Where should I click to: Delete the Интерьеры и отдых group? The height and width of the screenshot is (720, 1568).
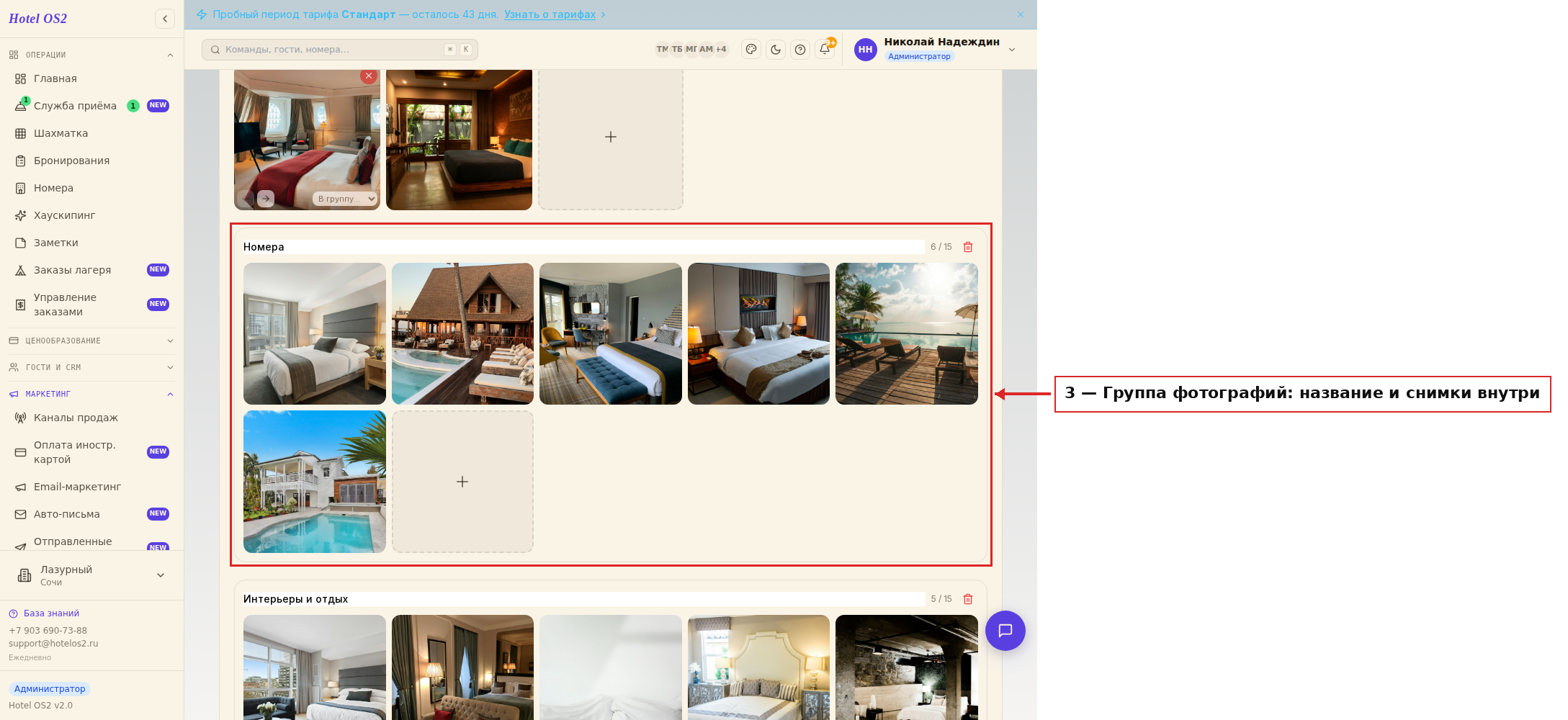point(968,599)
